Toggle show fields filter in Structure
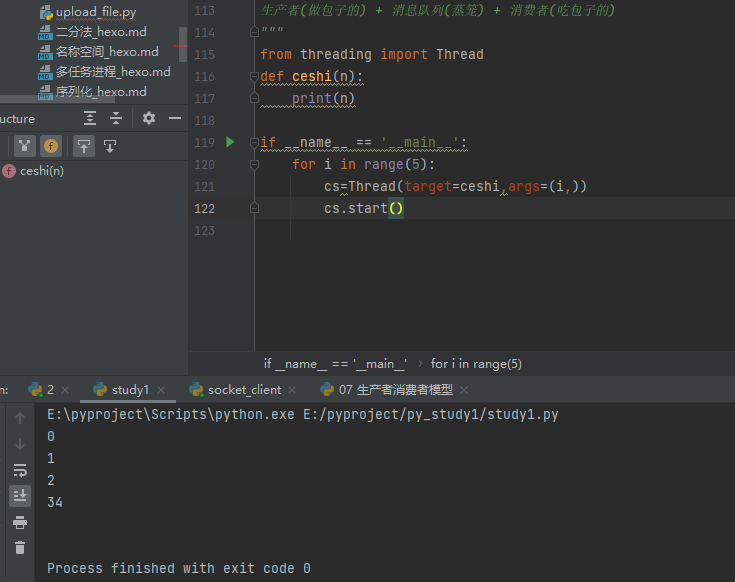 [x=51, y=146]
